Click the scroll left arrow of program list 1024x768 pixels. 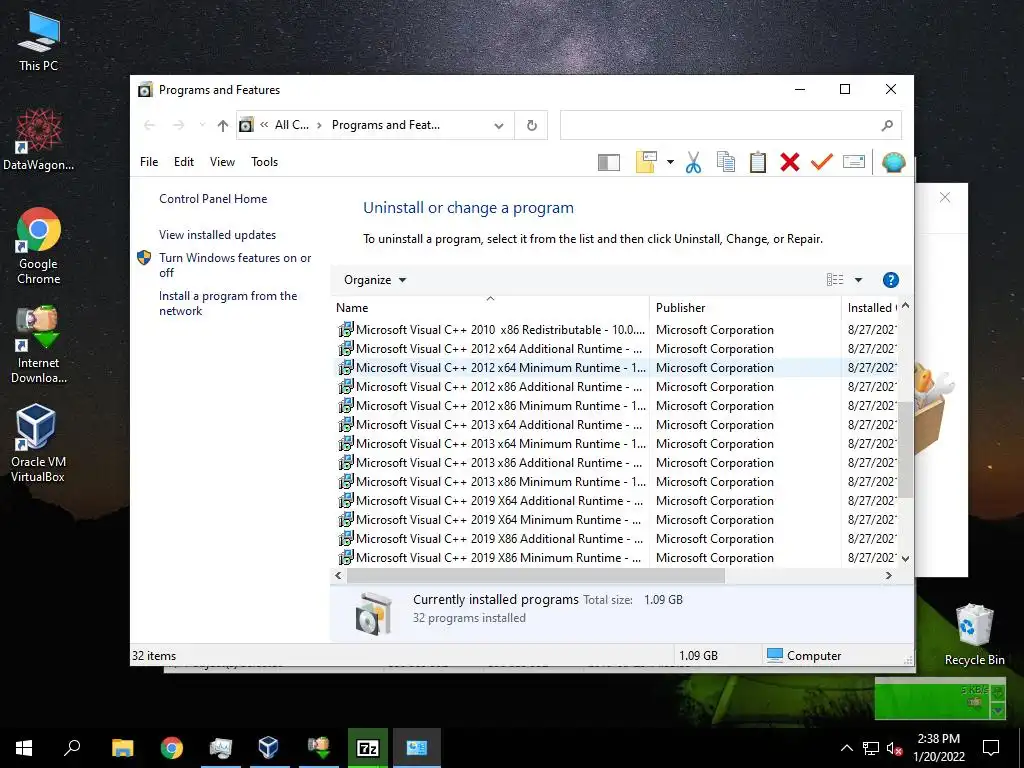click(x=338, y=576)
